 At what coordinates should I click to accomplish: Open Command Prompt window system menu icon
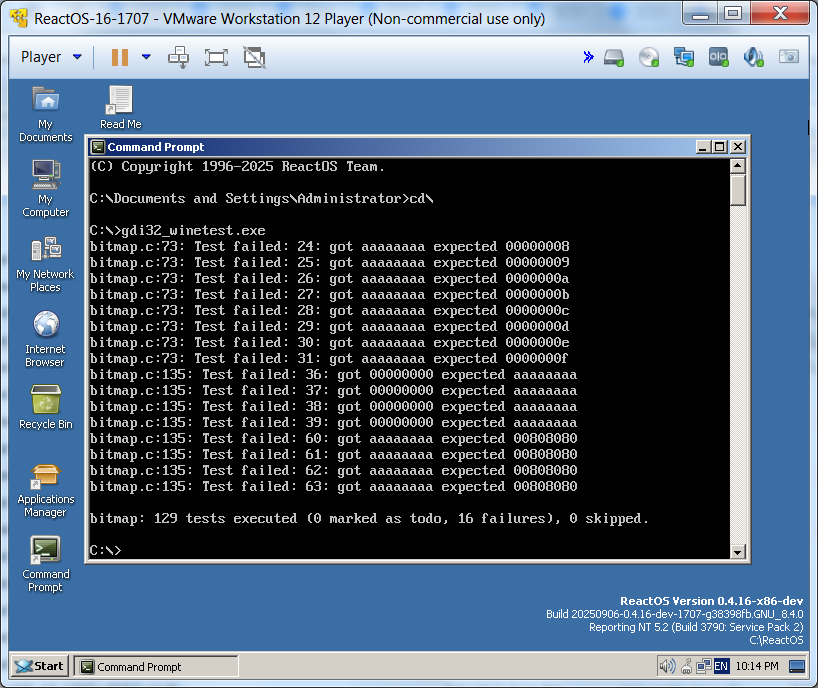[98, 147]
